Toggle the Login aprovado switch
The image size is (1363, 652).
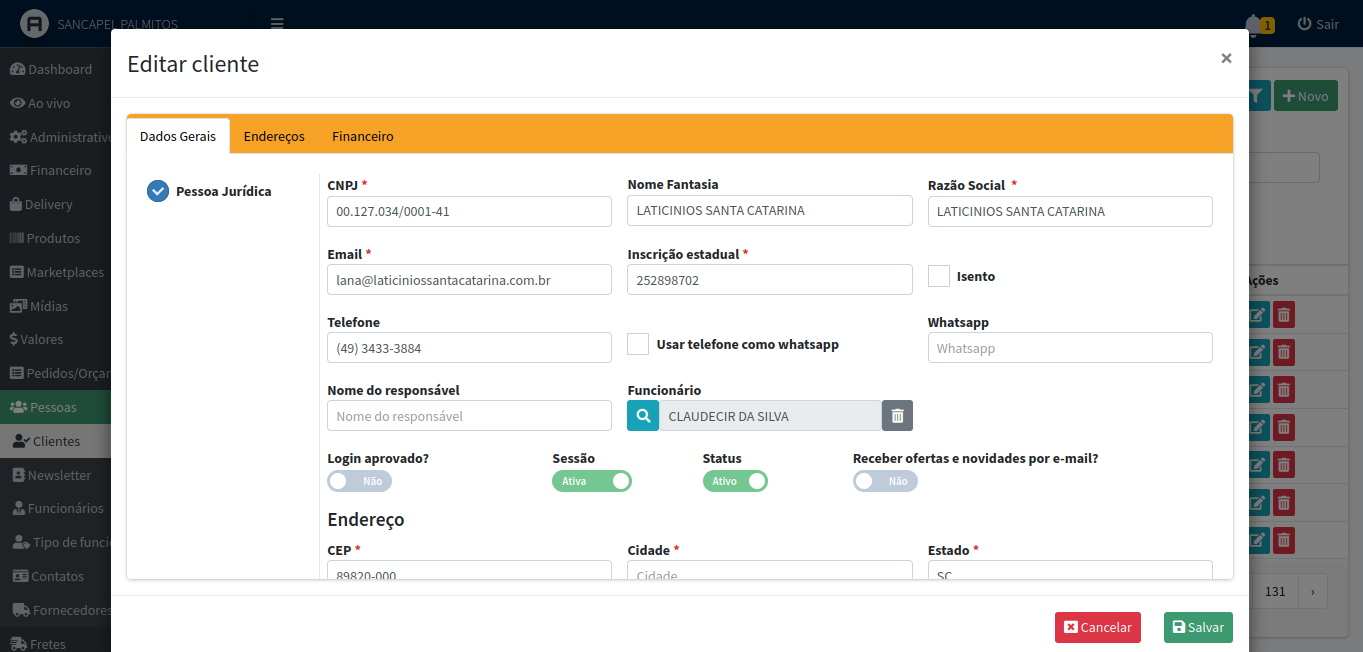click(359, 481)
